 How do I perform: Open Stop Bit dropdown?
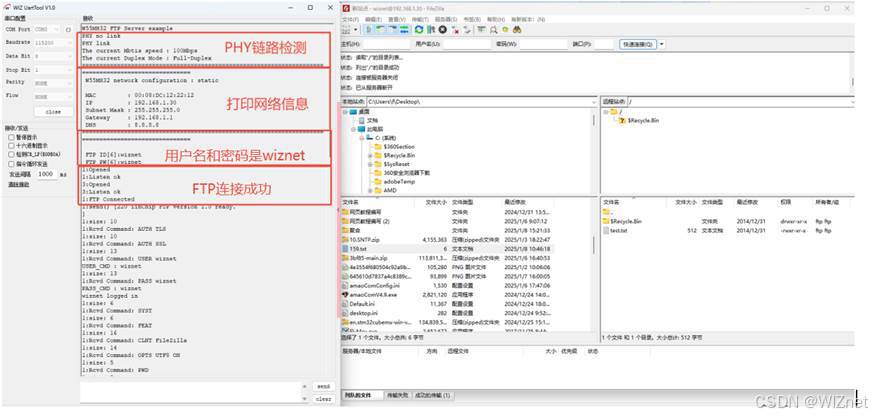click(x=53, y=71)
